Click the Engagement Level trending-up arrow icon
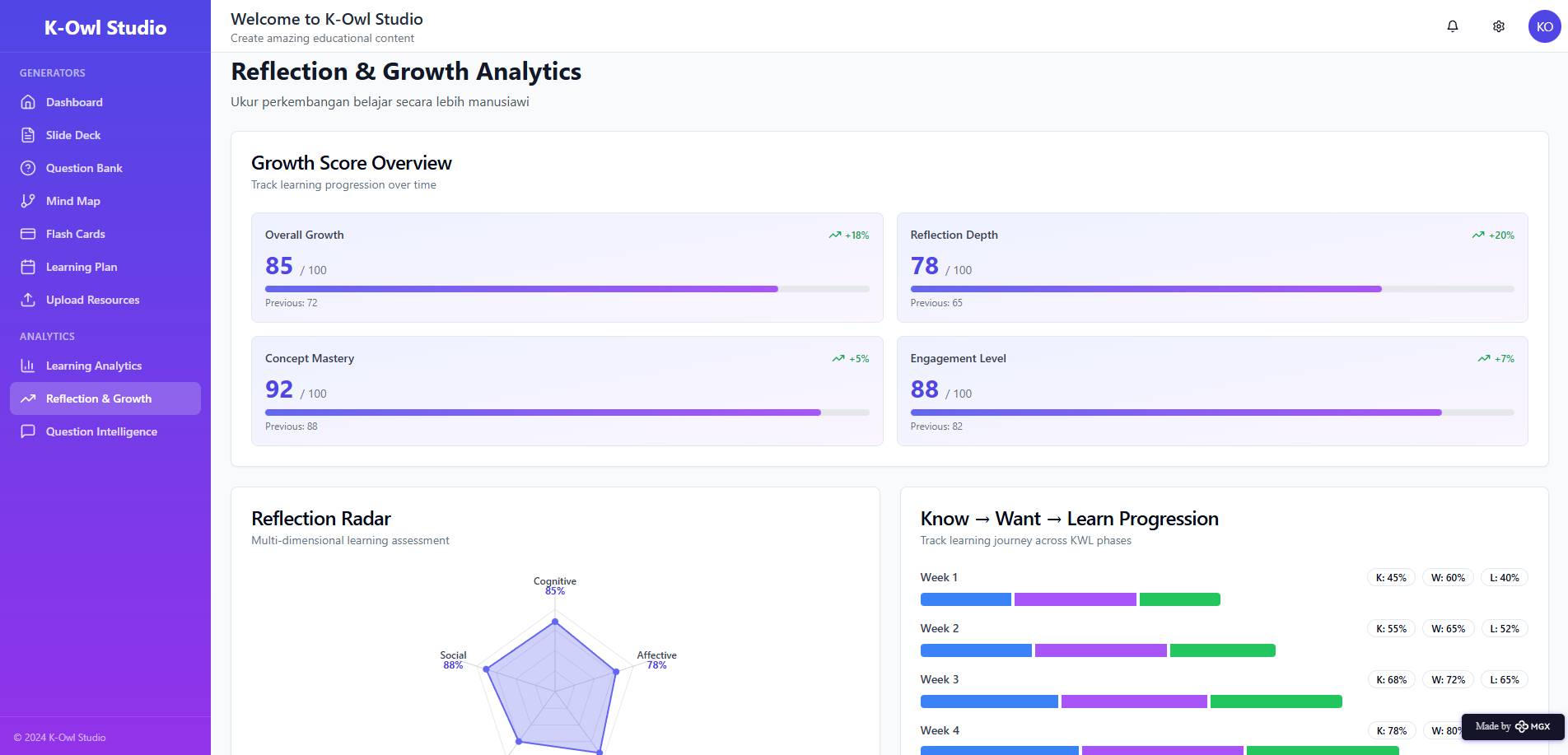This screenshot has height=755, width=1568. (x=1484, y=359)
